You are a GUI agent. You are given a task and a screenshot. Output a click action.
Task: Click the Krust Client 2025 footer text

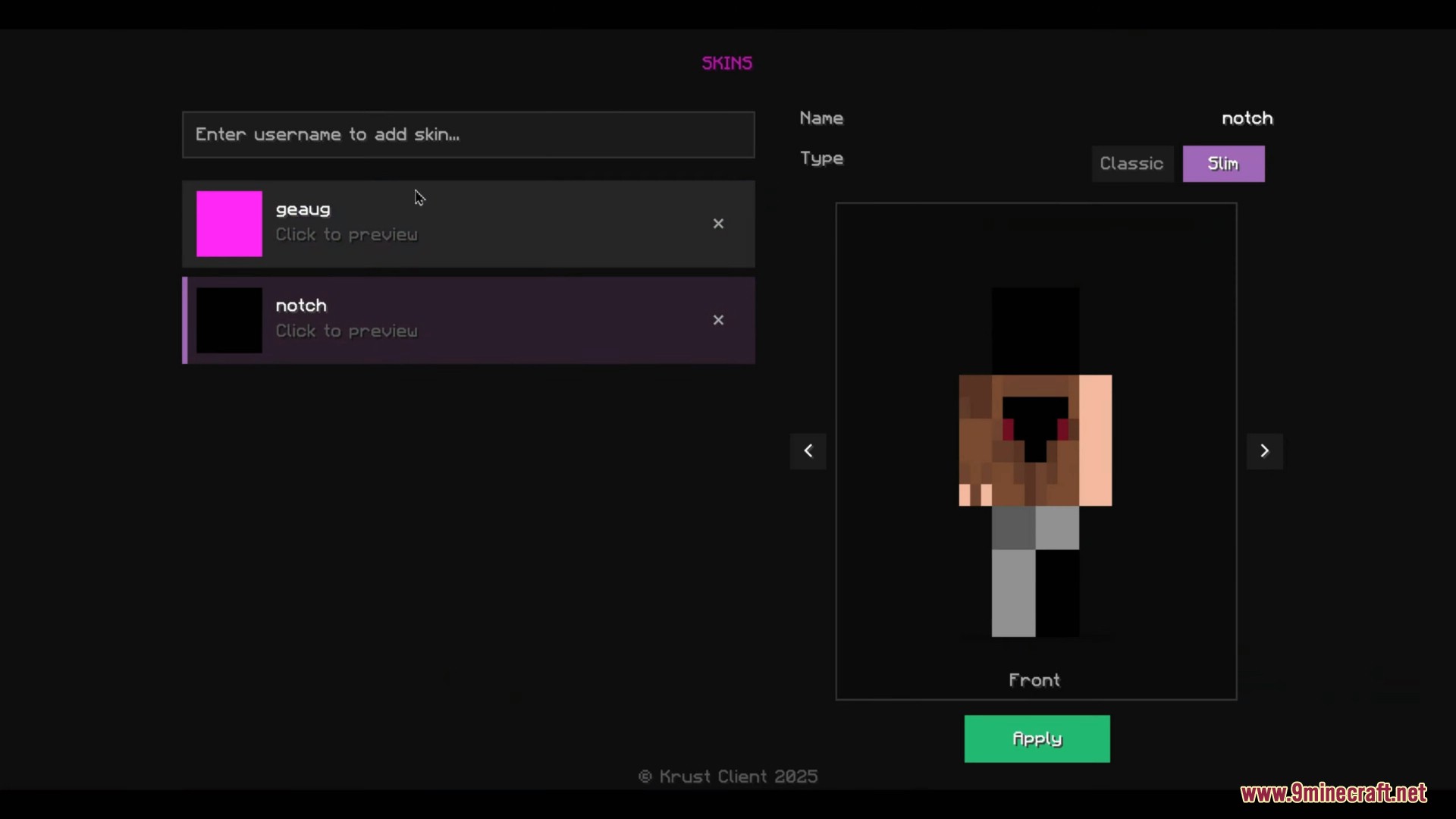click(728, 777)
